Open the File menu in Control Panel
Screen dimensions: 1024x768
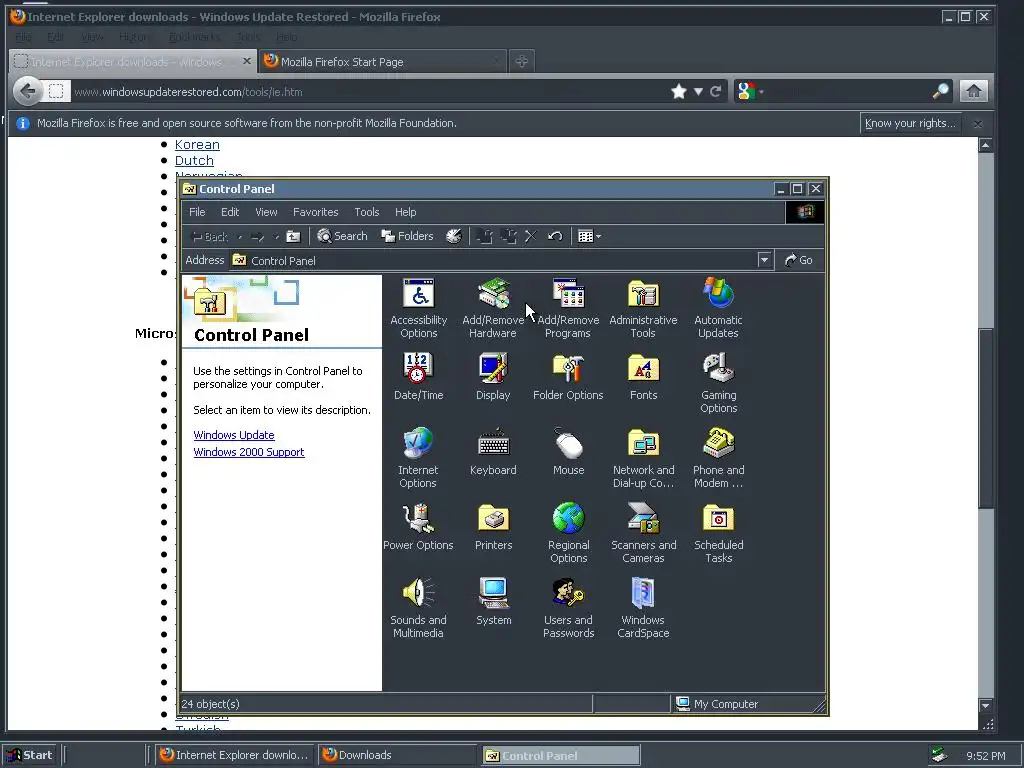[x=197, y=212]
